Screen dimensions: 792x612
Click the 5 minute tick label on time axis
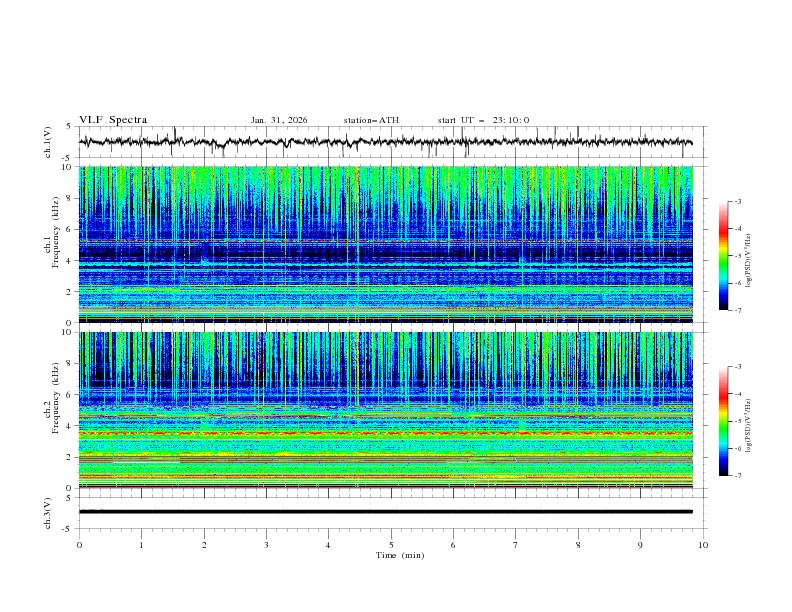pyautogui.click(x=392, y=545)
